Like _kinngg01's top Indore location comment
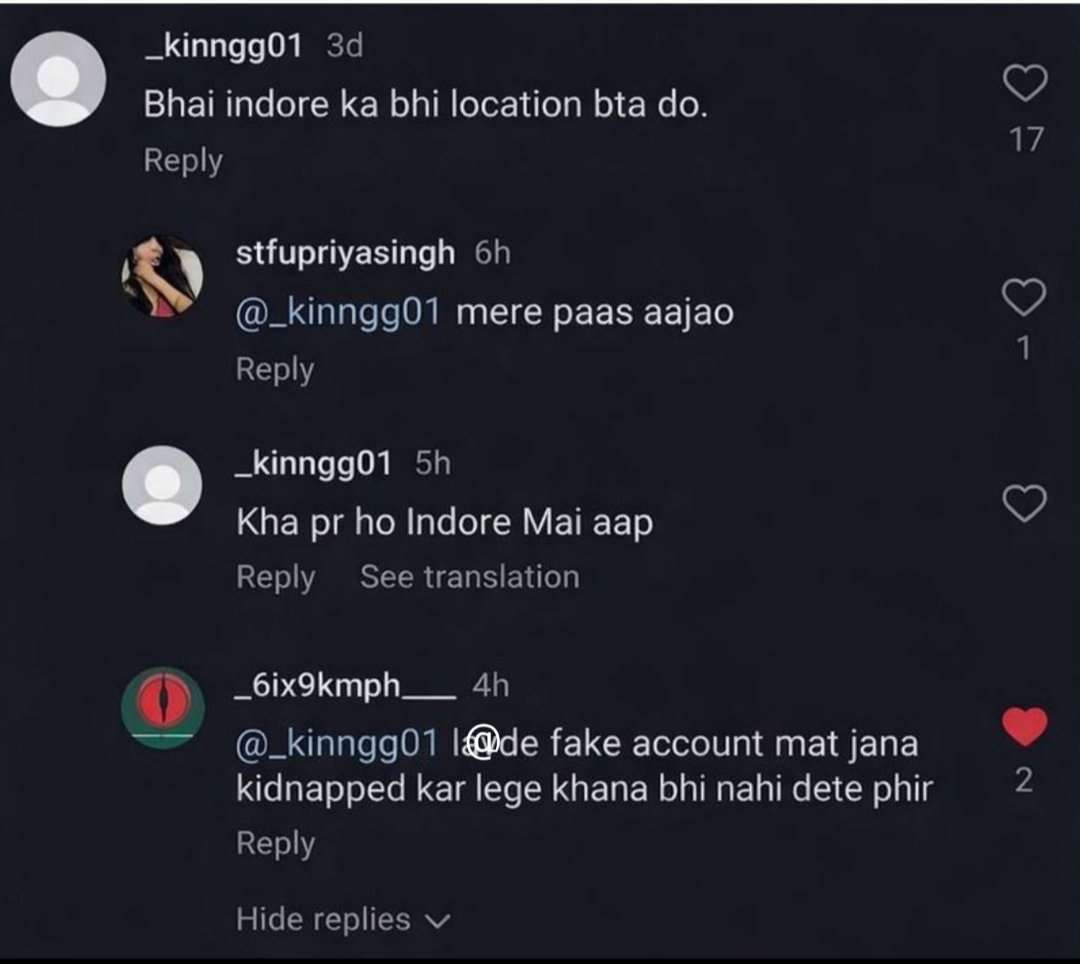Screen dimensions: 1080x964 (x=1024, y=84)
